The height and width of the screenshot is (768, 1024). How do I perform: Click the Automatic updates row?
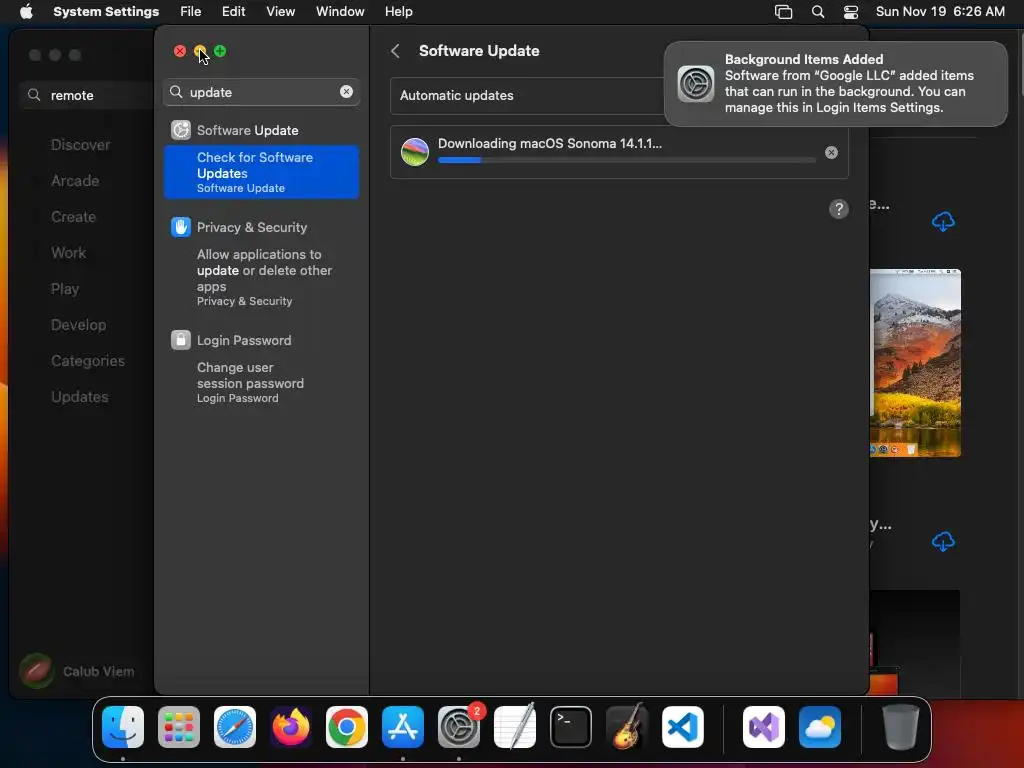pos(619,95)
